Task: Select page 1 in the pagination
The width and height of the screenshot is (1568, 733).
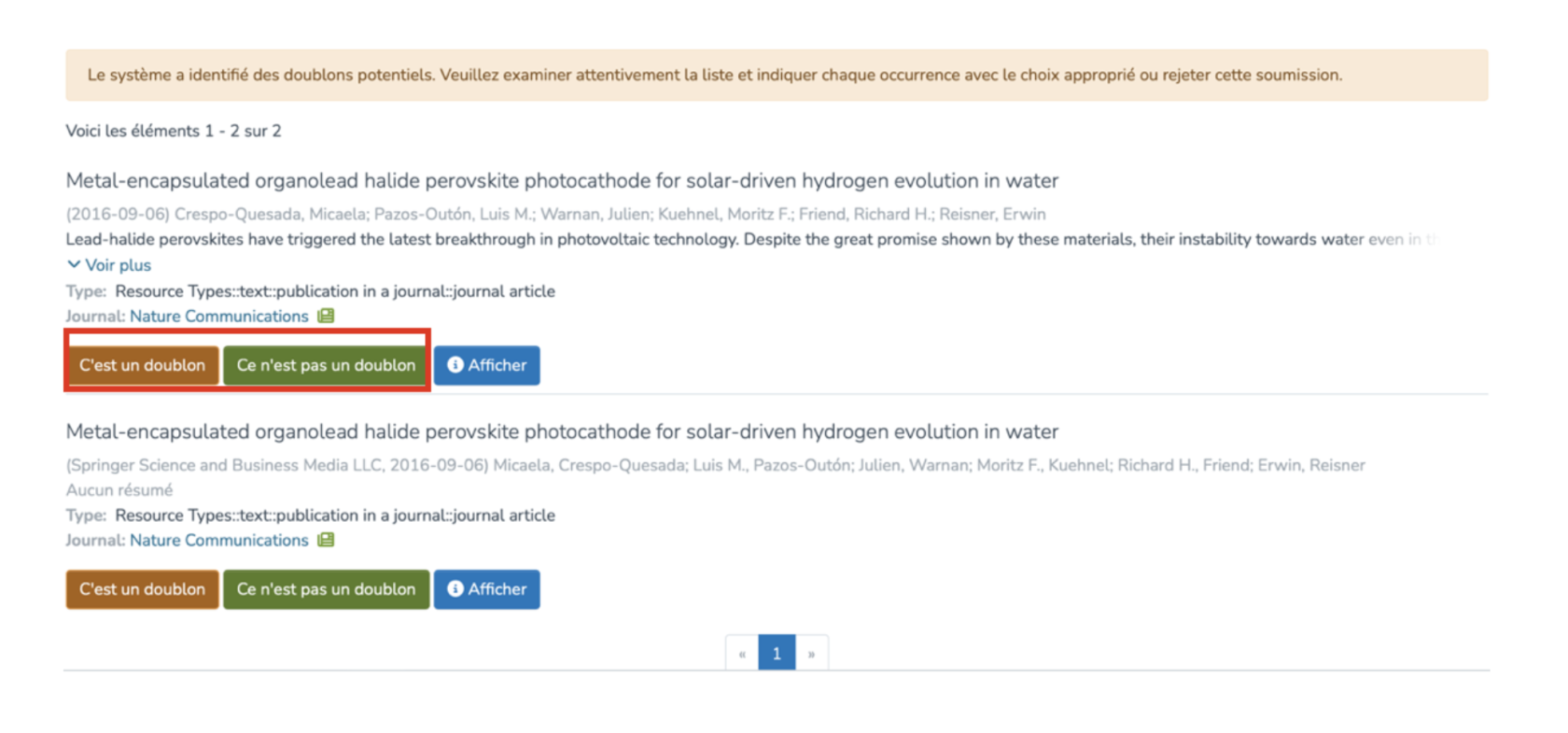Action: click(777, 654)
